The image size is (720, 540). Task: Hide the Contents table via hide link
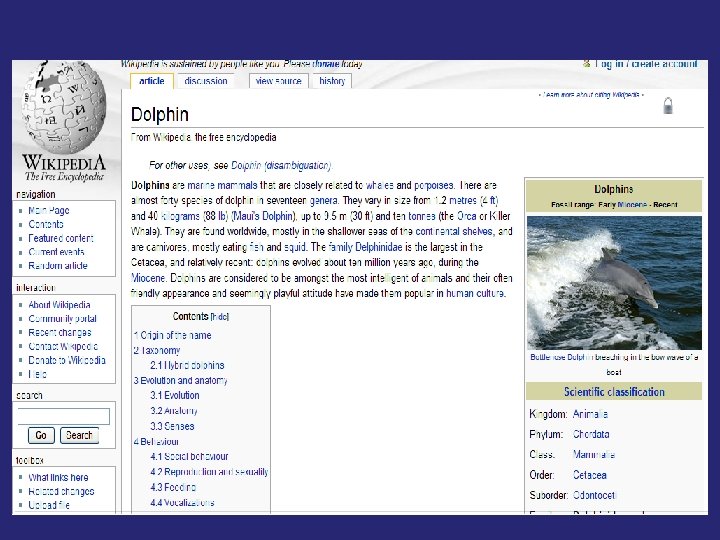219,317
